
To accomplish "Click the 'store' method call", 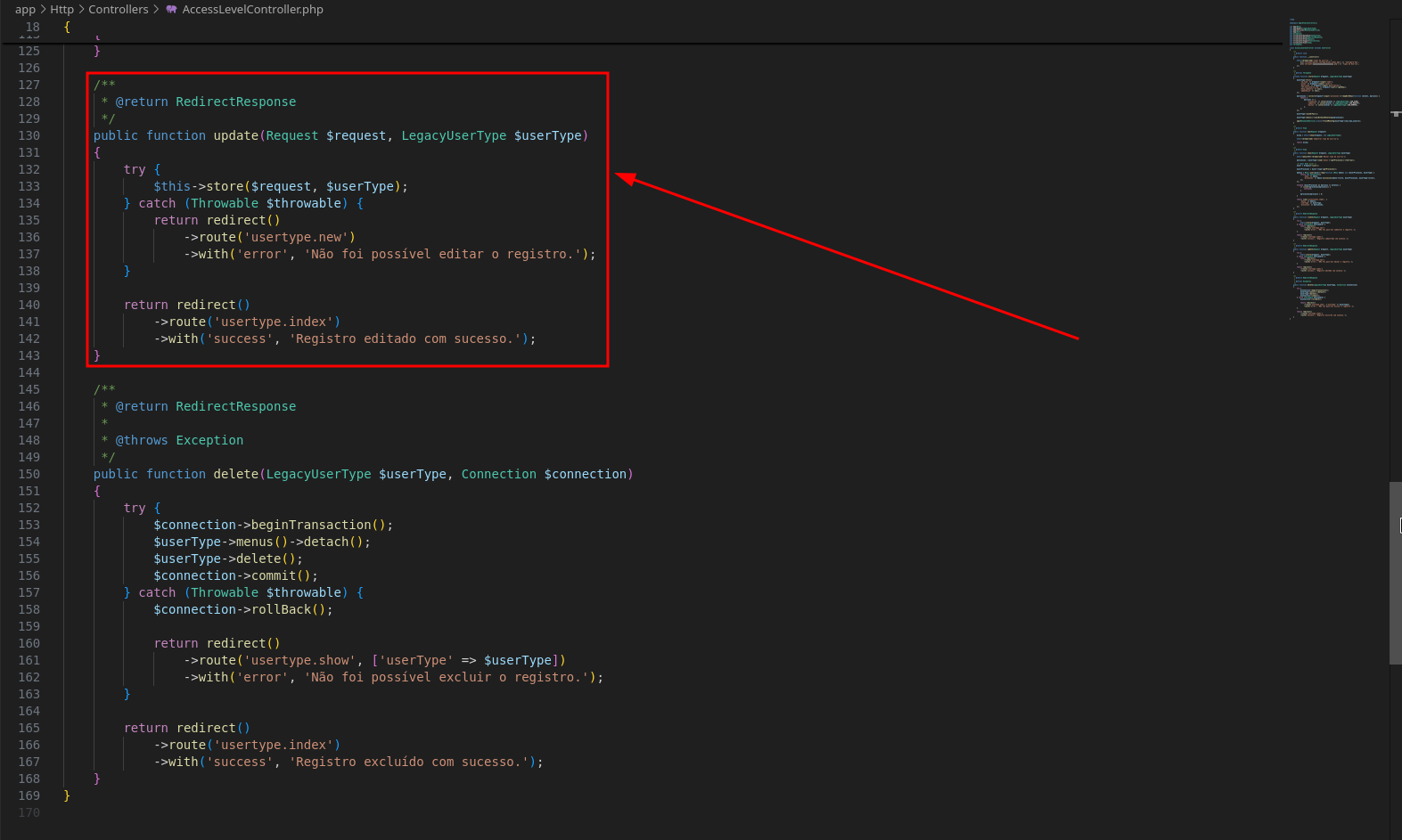I will tap(225, 186).
